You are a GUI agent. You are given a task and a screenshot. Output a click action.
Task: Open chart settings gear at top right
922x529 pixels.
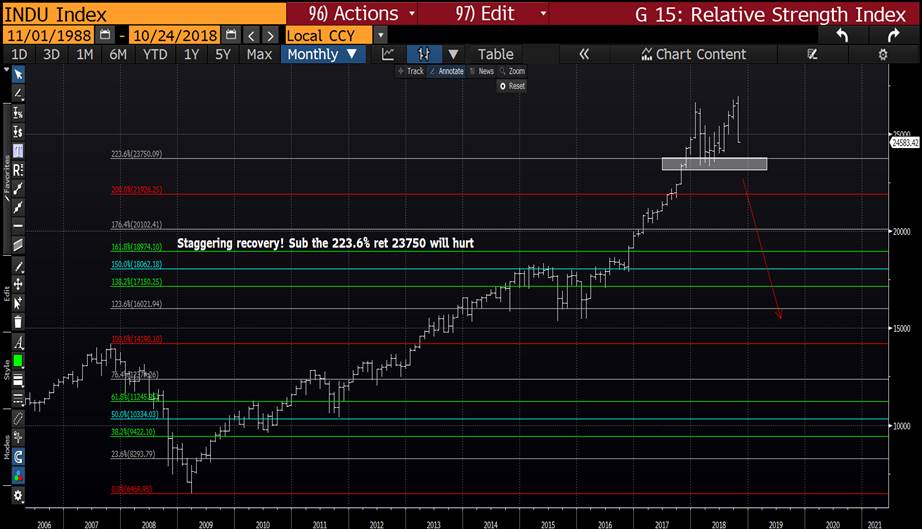click(x=883, y=55)
